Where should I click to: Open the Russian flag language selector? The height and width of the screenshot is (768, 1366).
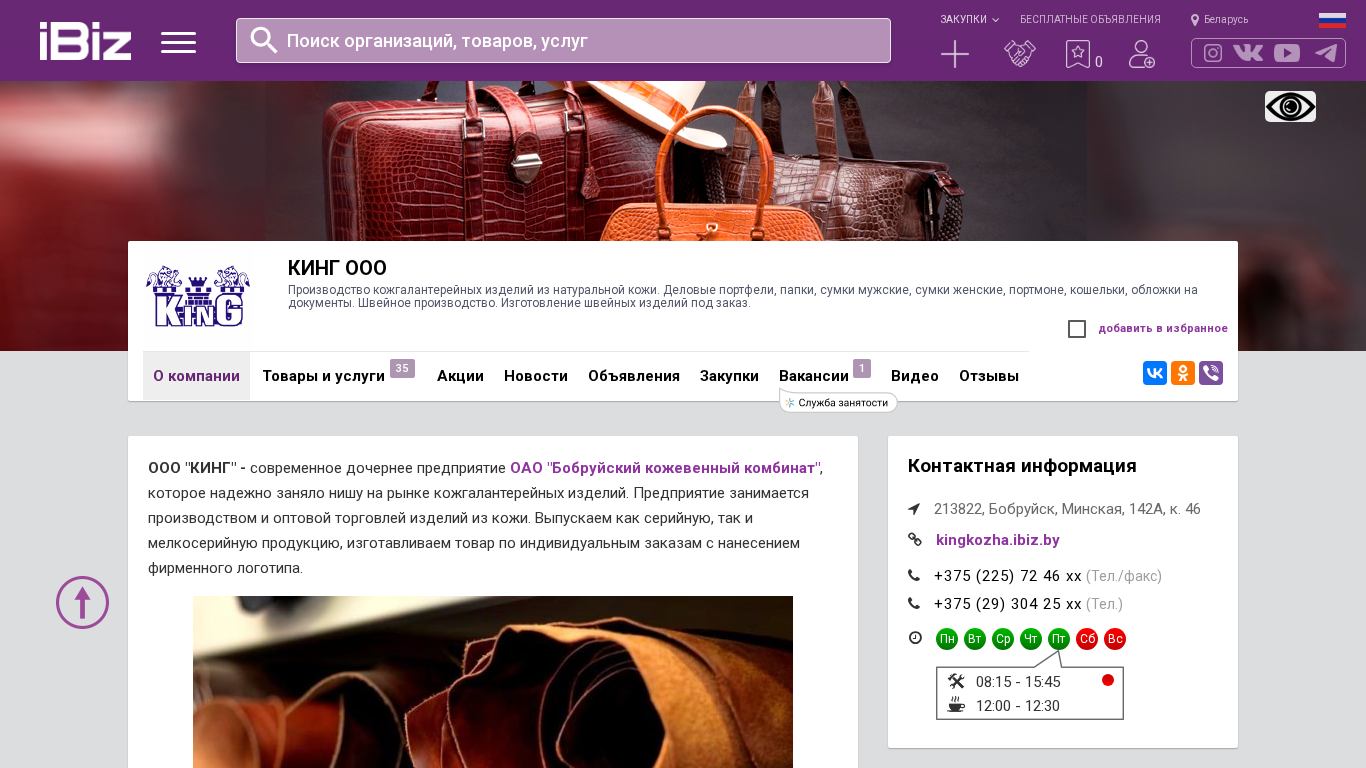[x=1332, y=20]
